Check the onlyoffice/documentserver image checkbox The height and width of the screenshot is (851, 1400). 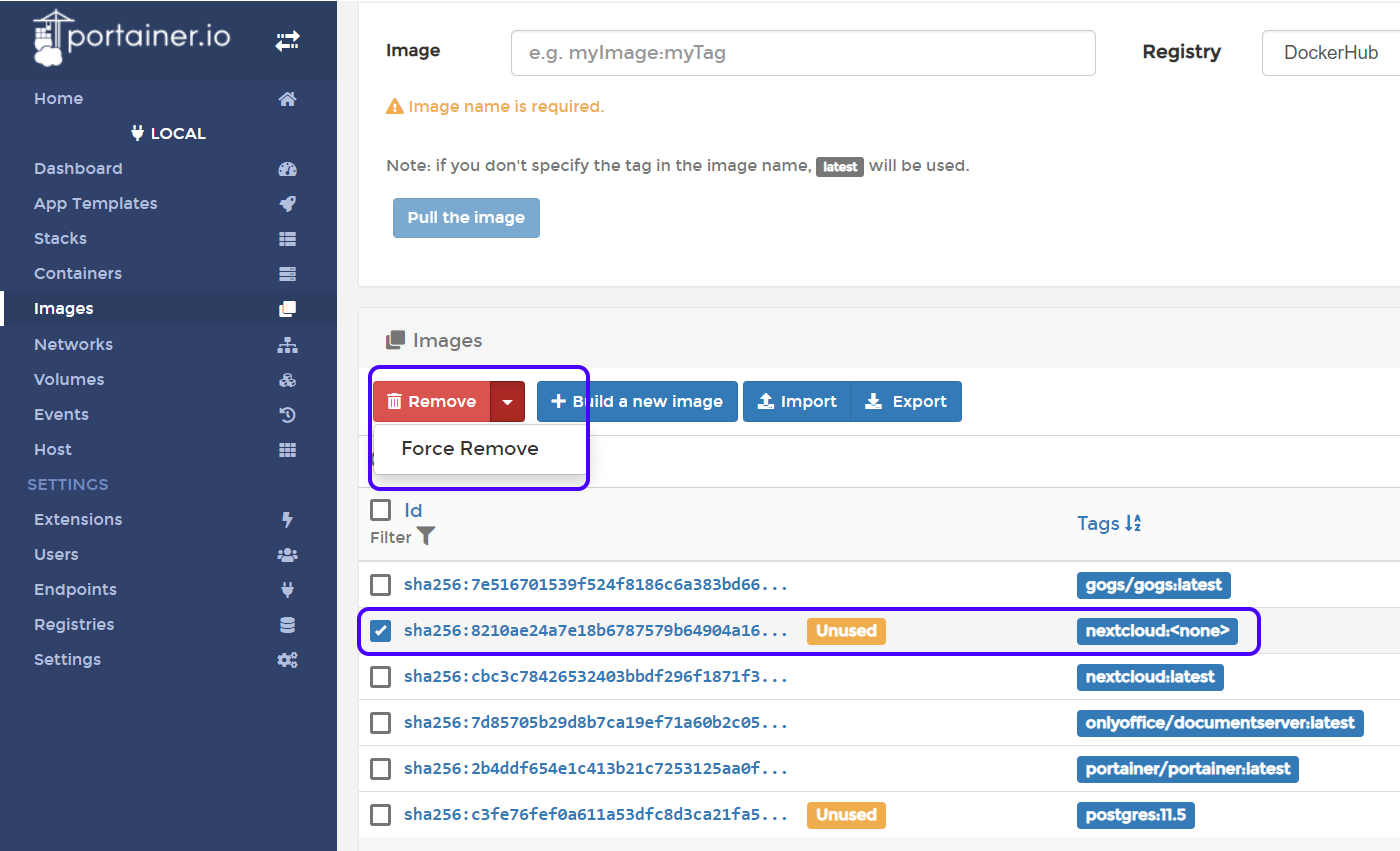(x=380, y=723)
